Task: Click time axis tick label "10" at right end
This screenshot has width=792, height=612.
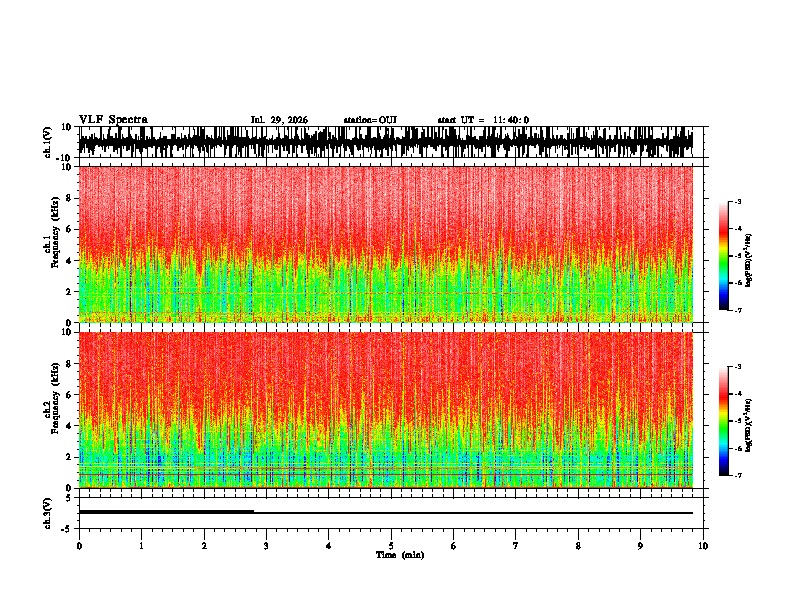Action: click(x=703, y=546)
